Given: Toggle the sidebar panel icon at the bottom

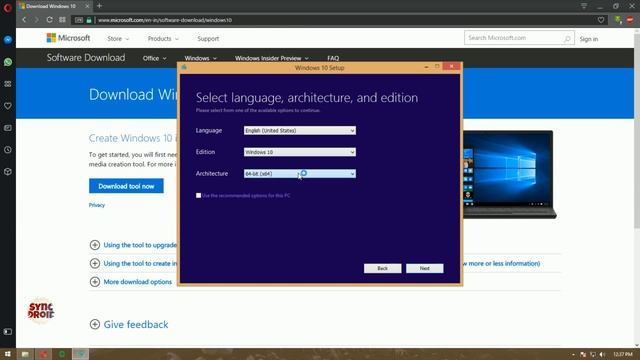Looking at the screenshot, I should pyautogui.click(x=8, y=331).
